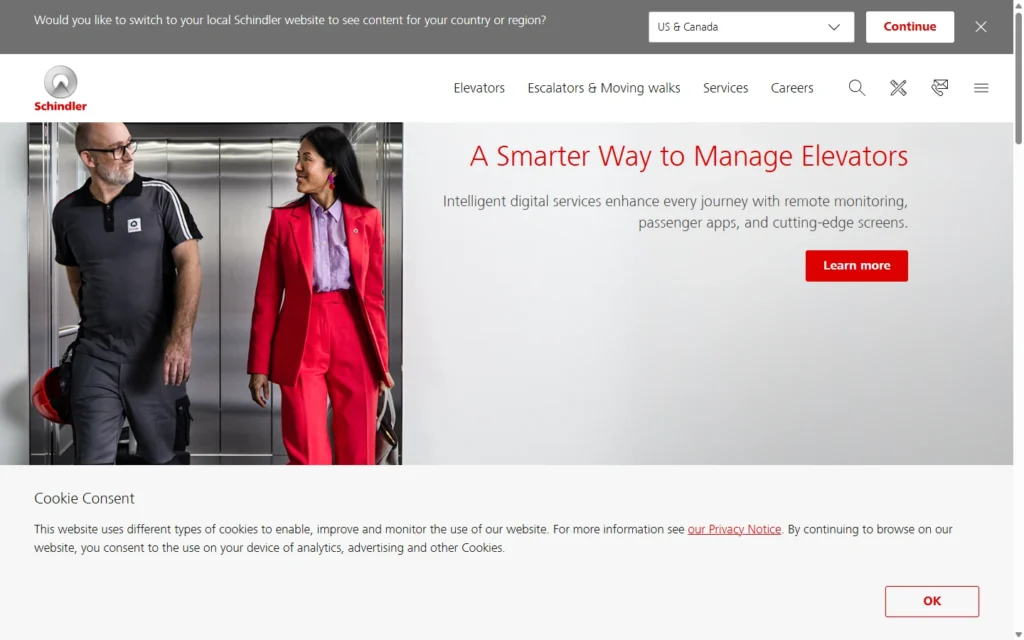The width and height of the screenshot is (1024, 640).
Task: Click the Schindler logo
Action: point(60,88)
